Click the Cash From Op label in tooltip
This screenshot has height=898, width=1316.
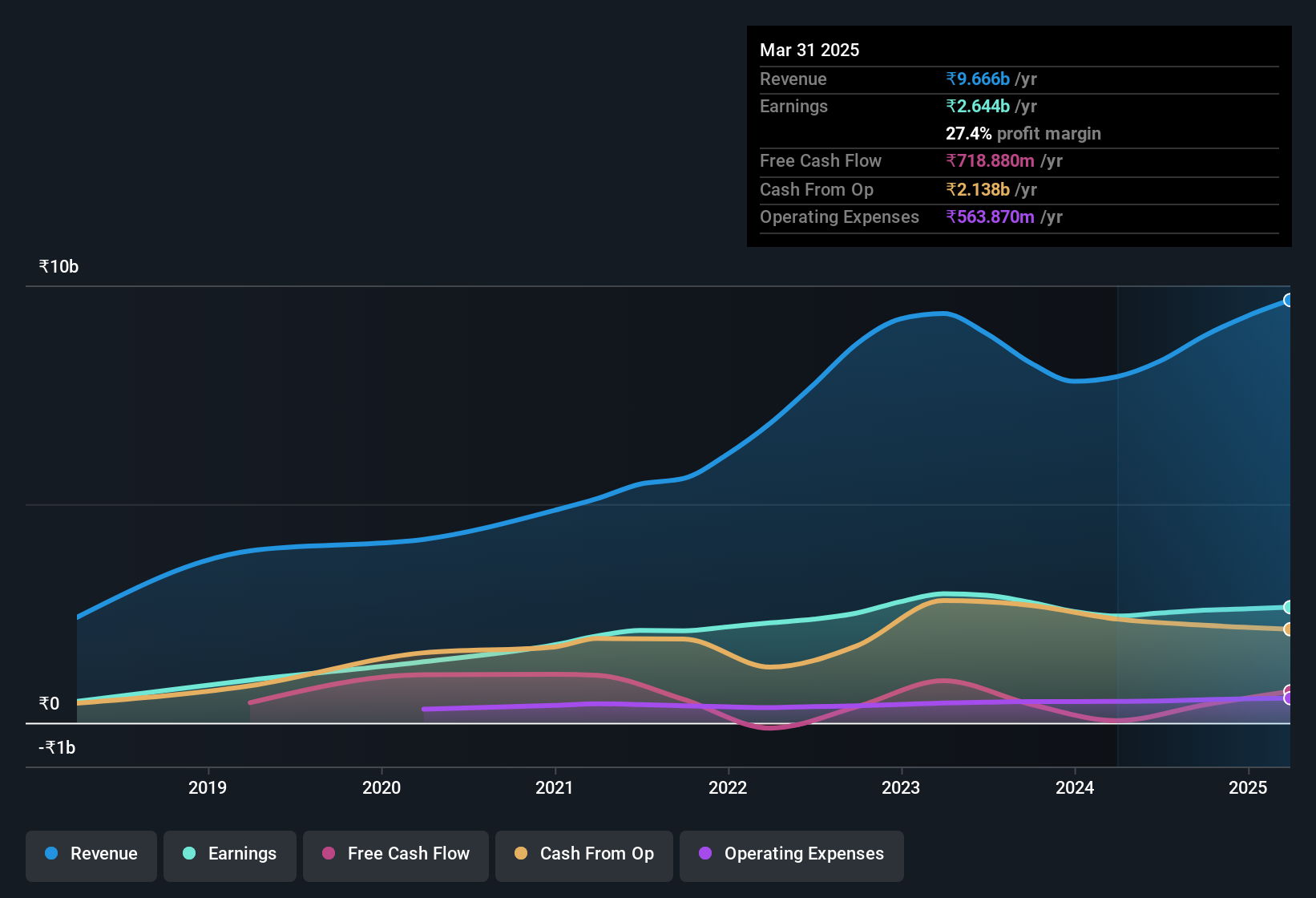[817, 189]
